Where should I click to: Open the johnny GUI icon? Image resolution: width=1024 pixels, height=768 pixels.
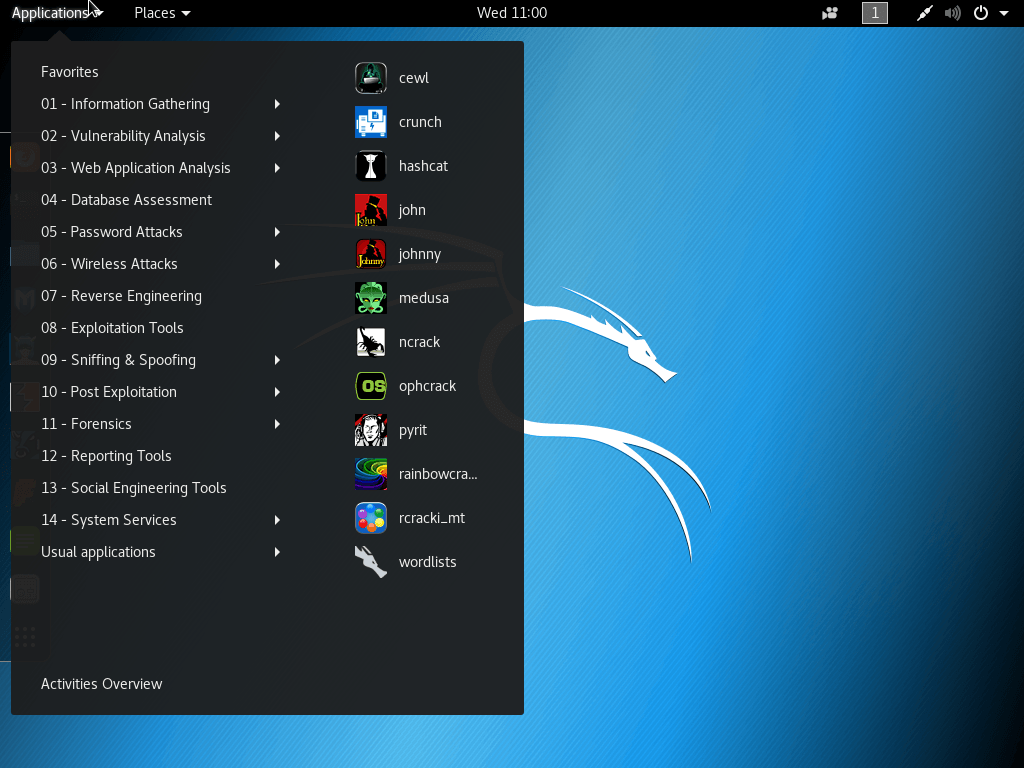coord(370,254)
